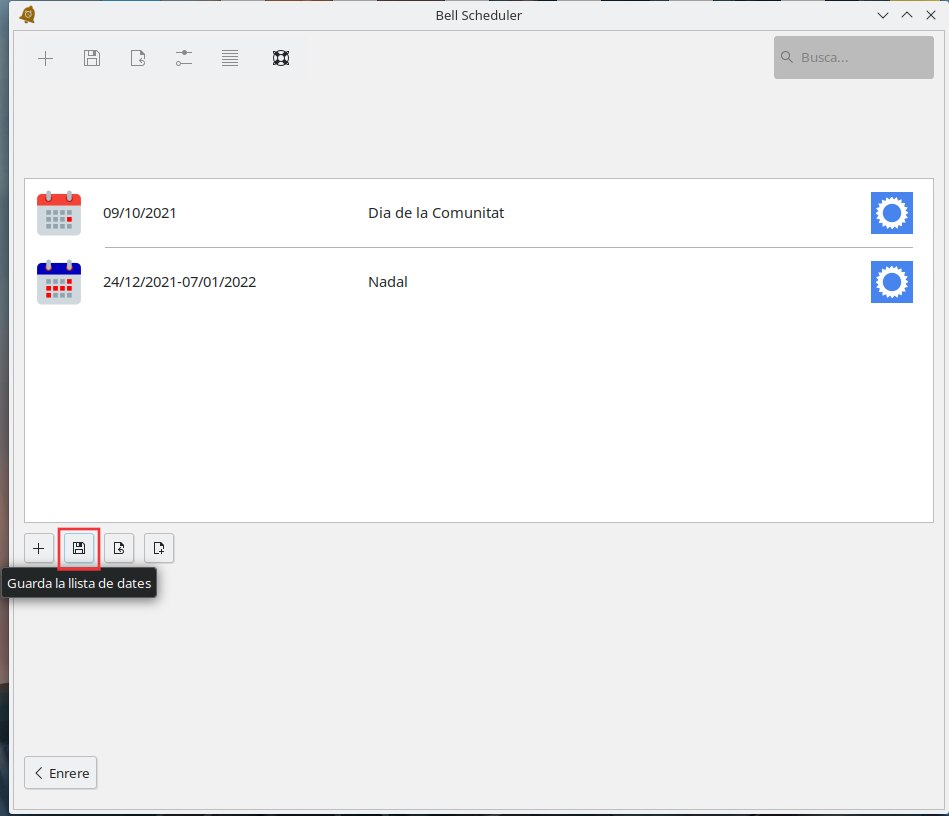Add a new date with bottom plus button
The height and width of the screenshot is (816, 949).
(x=39, y=548)
